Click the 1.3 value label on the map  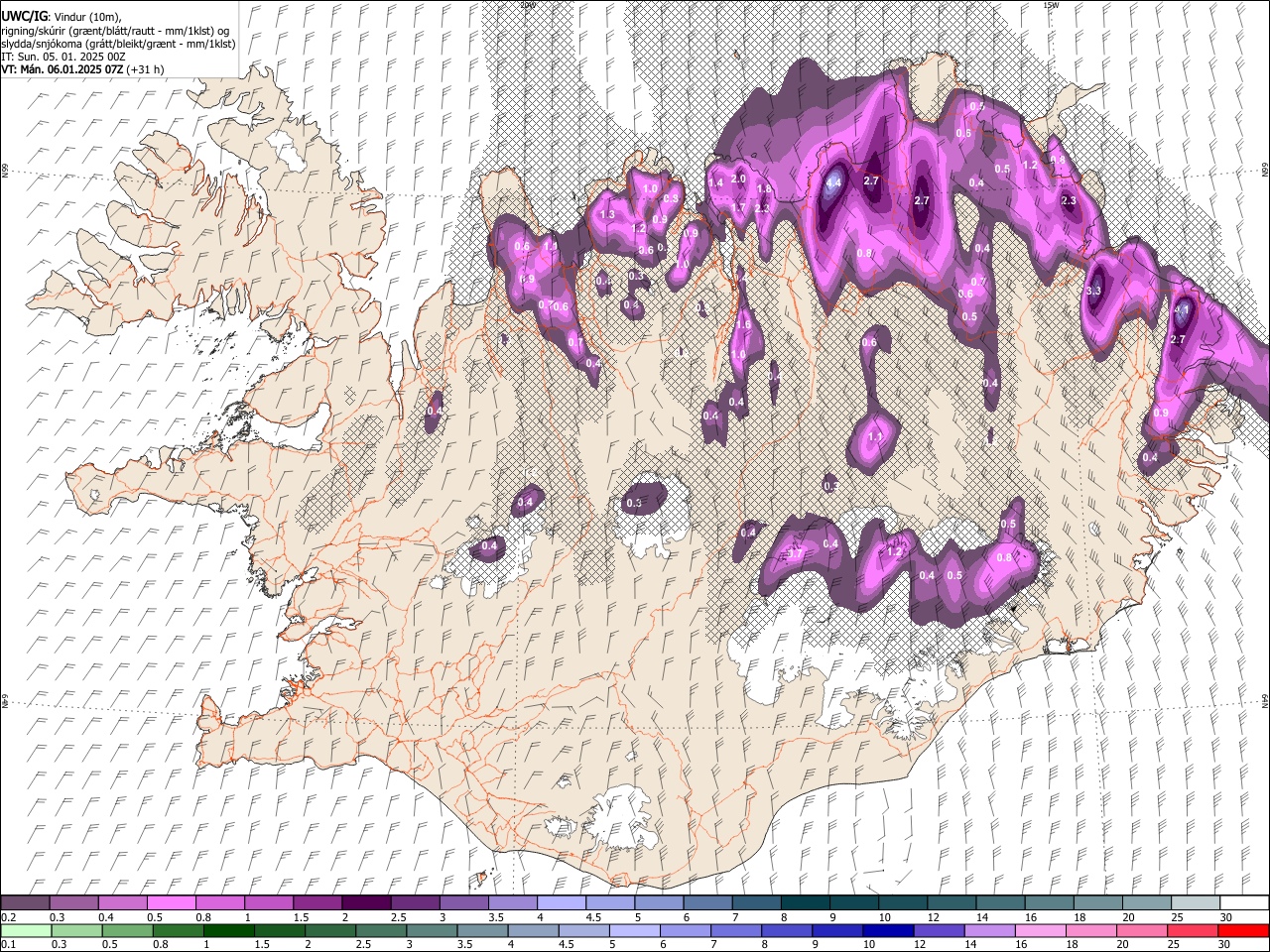pyautogui.click(x=608, y=214)
